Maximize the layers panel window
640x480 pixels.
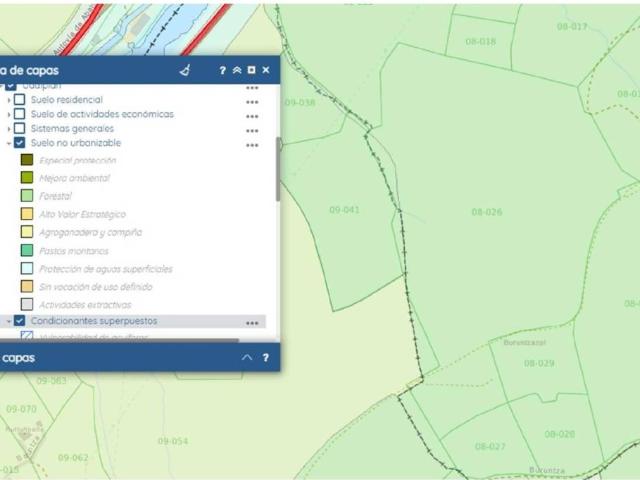click(x=251, y=70)
